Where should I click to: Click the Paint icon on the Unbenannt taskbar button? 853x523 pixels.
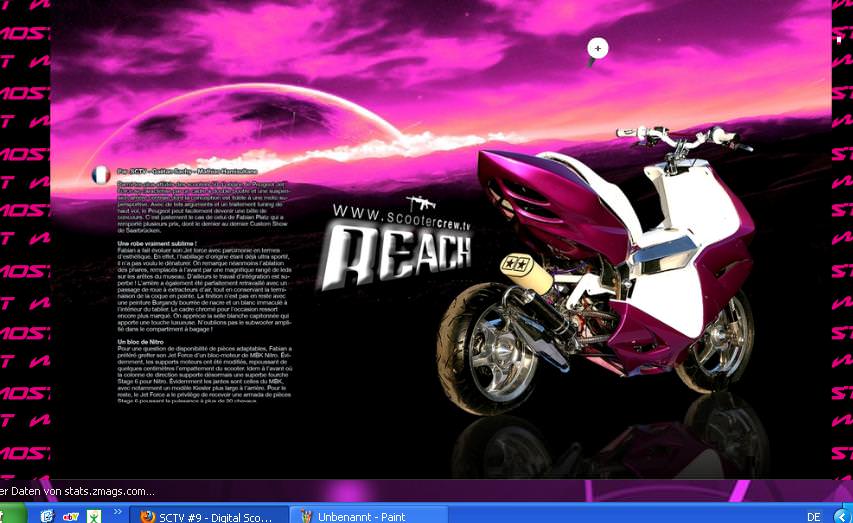point(305,516)
